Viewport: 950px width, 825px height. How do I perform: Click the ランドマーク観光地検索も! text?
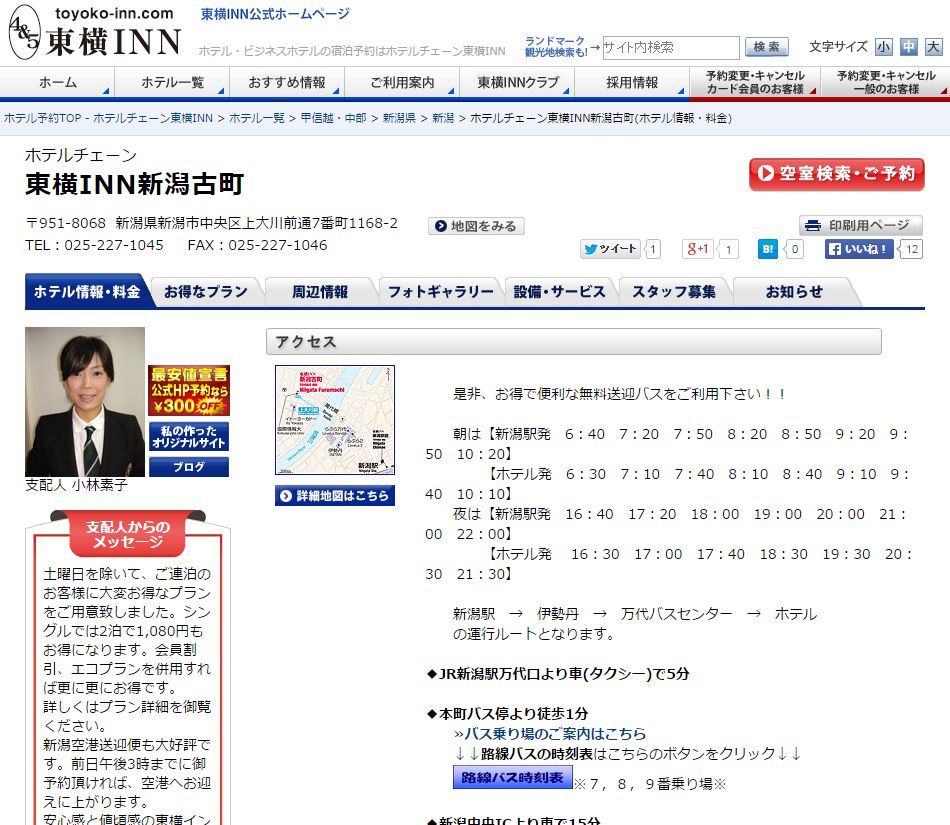(556, 47)
